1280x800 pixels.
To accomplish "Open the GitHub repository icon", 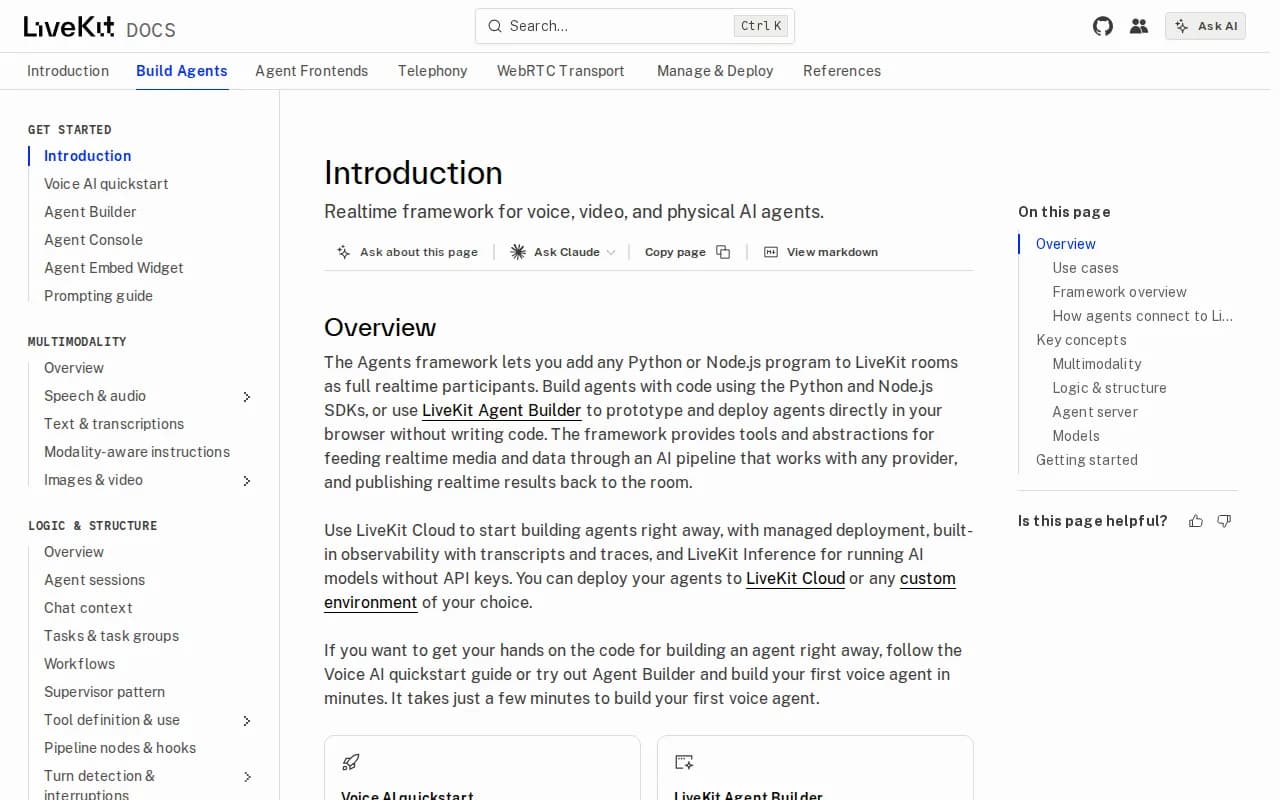I will [x=1102, y=26].
